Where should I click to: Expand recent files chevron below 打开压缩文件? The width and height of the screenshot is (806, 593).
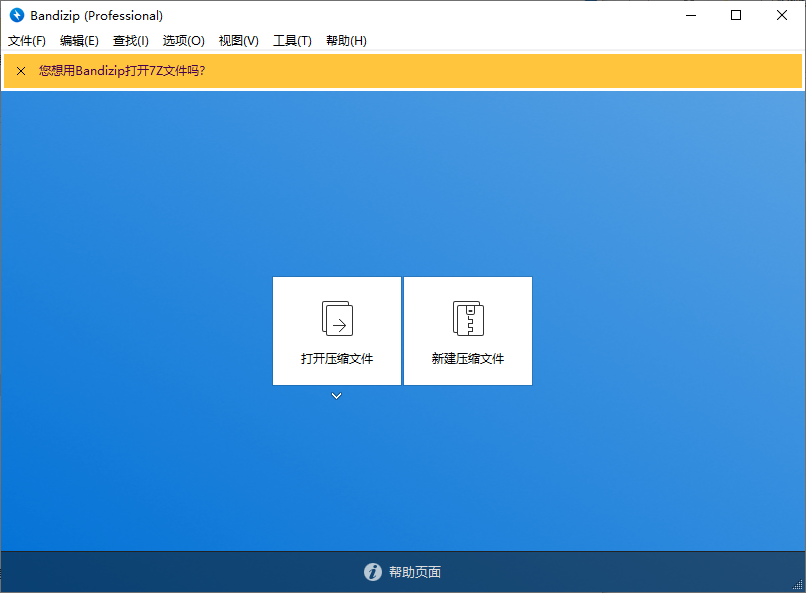coord(337,396)
